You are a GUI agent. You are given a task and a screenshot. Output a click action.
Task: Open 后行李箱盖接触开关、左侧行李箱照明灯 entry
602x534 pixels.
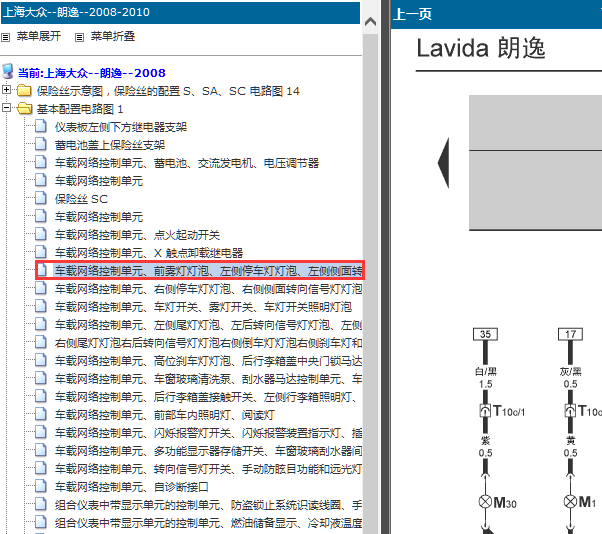pos(208,397)
